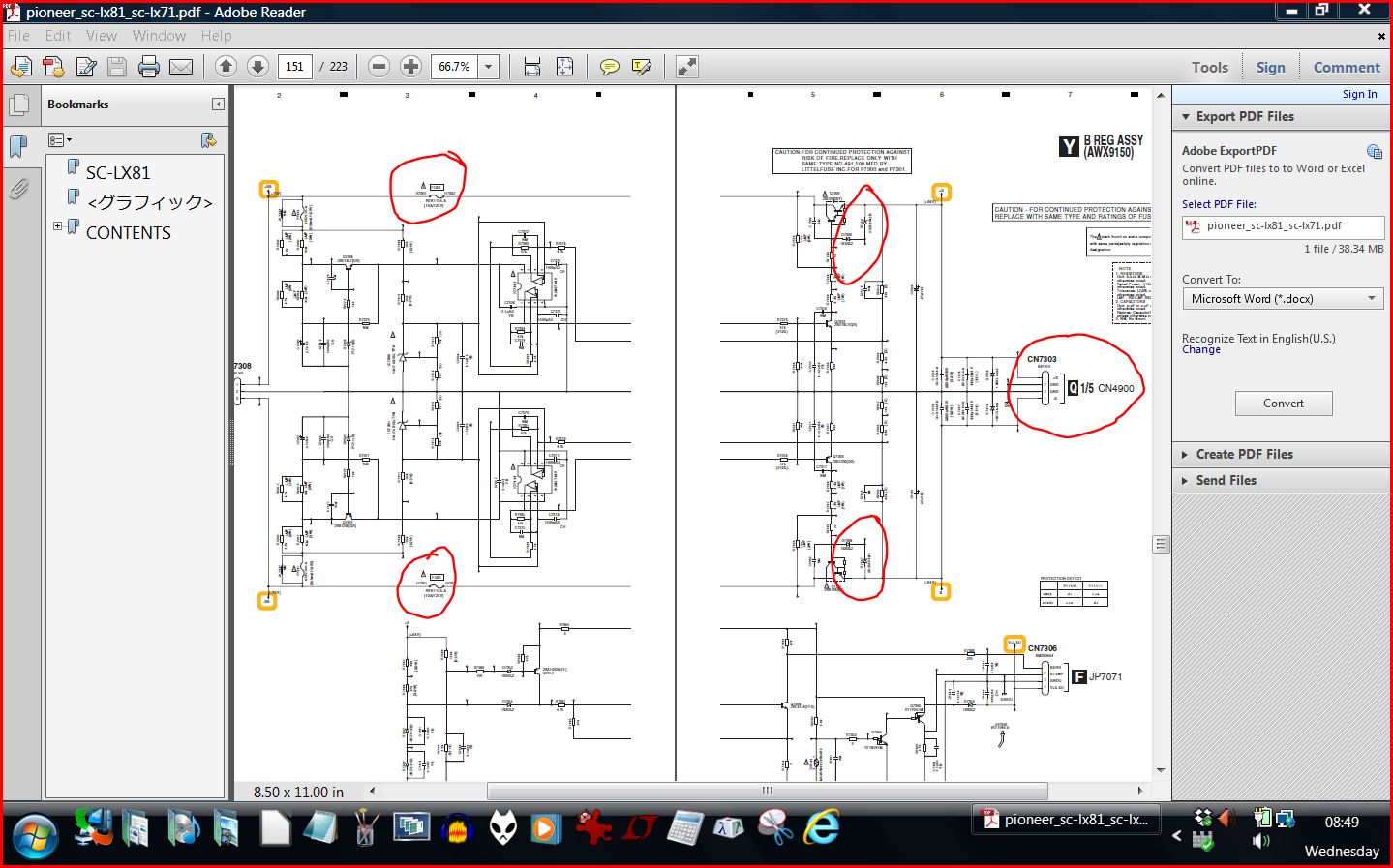Click the Fit One Full Page icon
This screenshot has width=1393, height=868.
(x=564, y=67)
